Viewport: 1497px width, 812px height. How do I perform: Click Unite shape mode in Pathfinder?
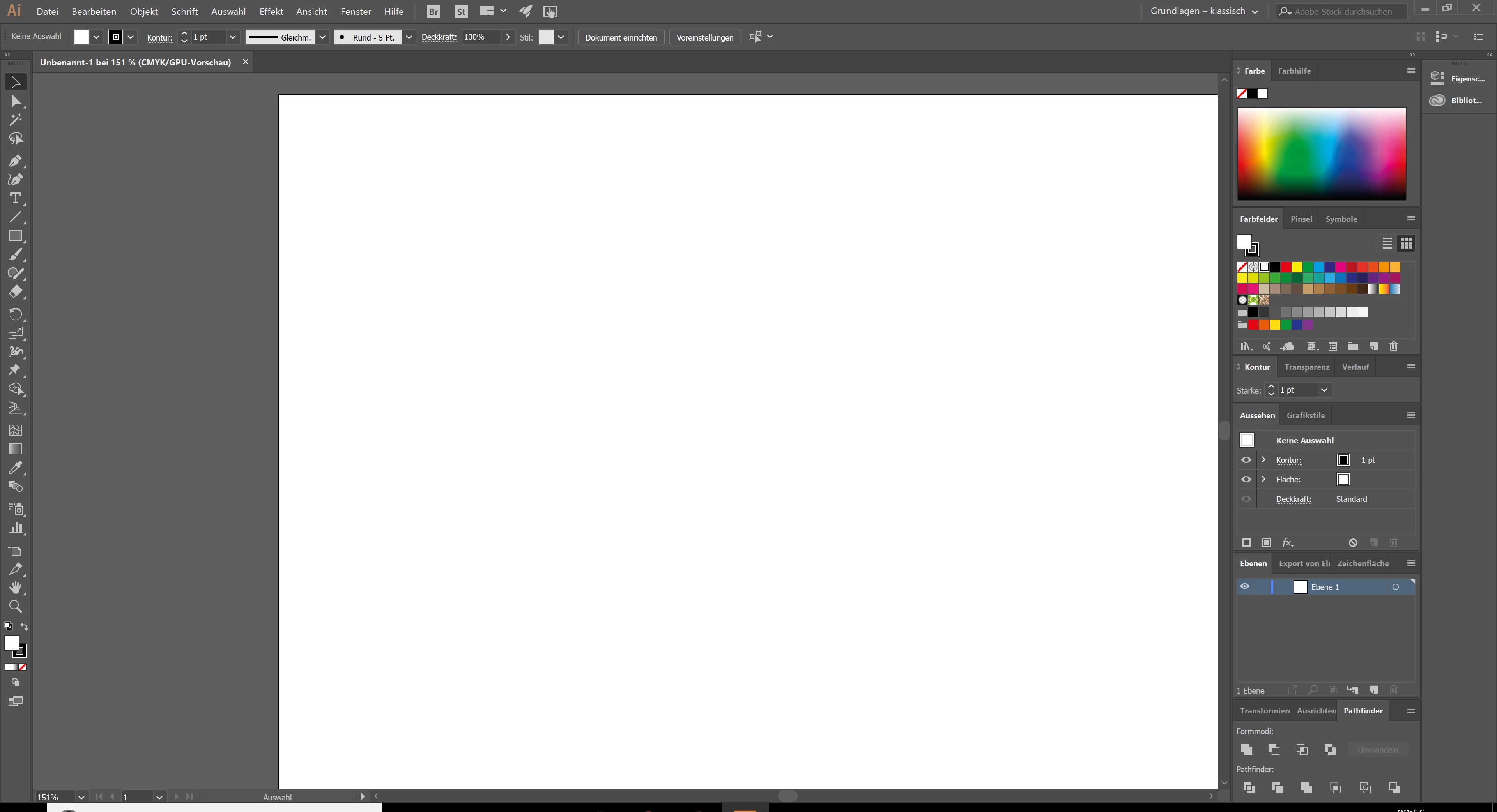coord(1246,750)
